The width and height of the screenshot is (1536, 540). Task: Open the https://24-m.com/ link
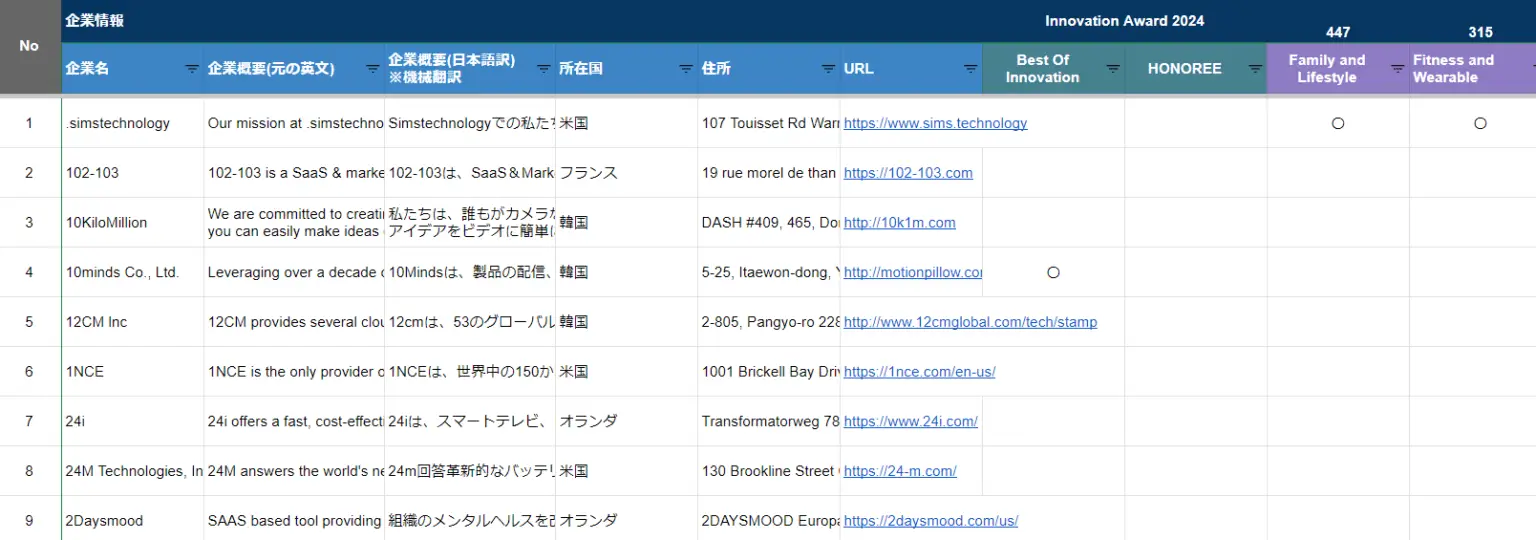(x=900, y=471)
